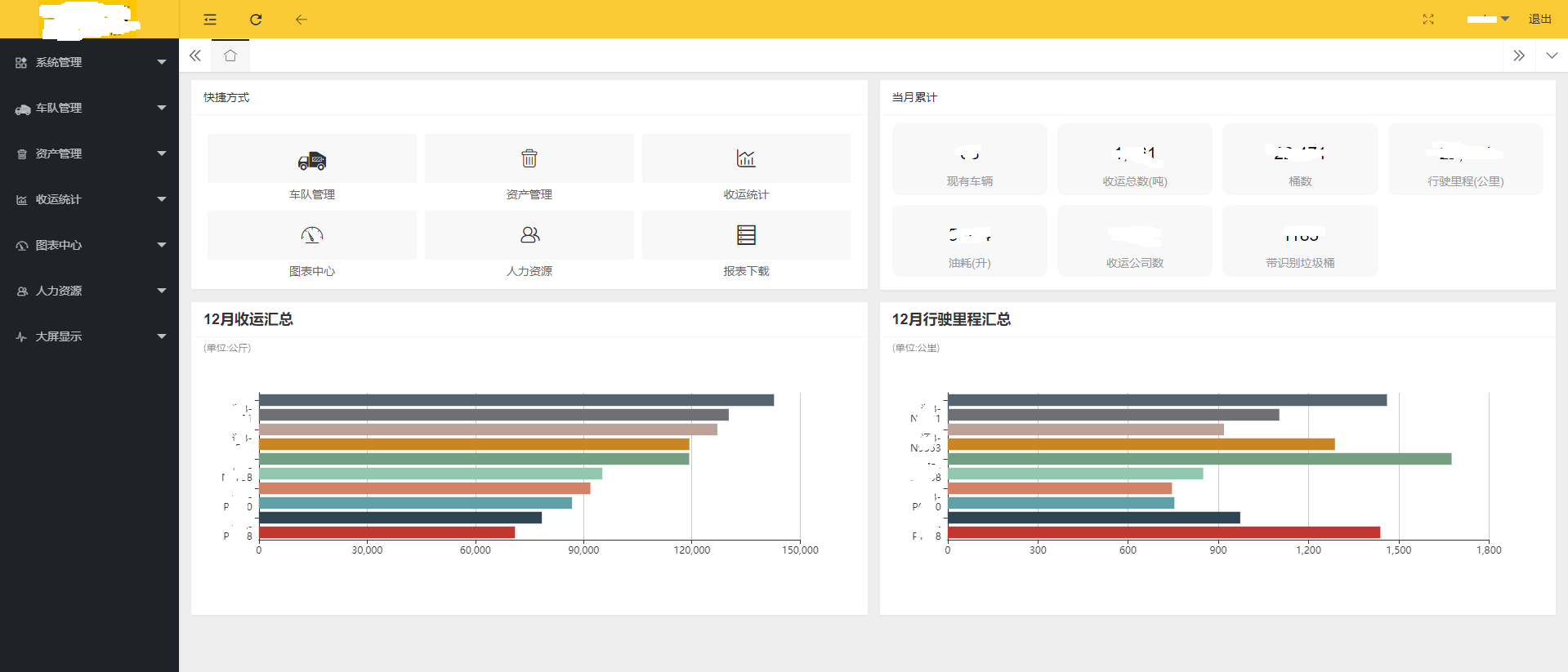Viewport: 1568px width, 672px height.
Task: Toggle the sidebar collapse icon
Action: click(210, 19)
